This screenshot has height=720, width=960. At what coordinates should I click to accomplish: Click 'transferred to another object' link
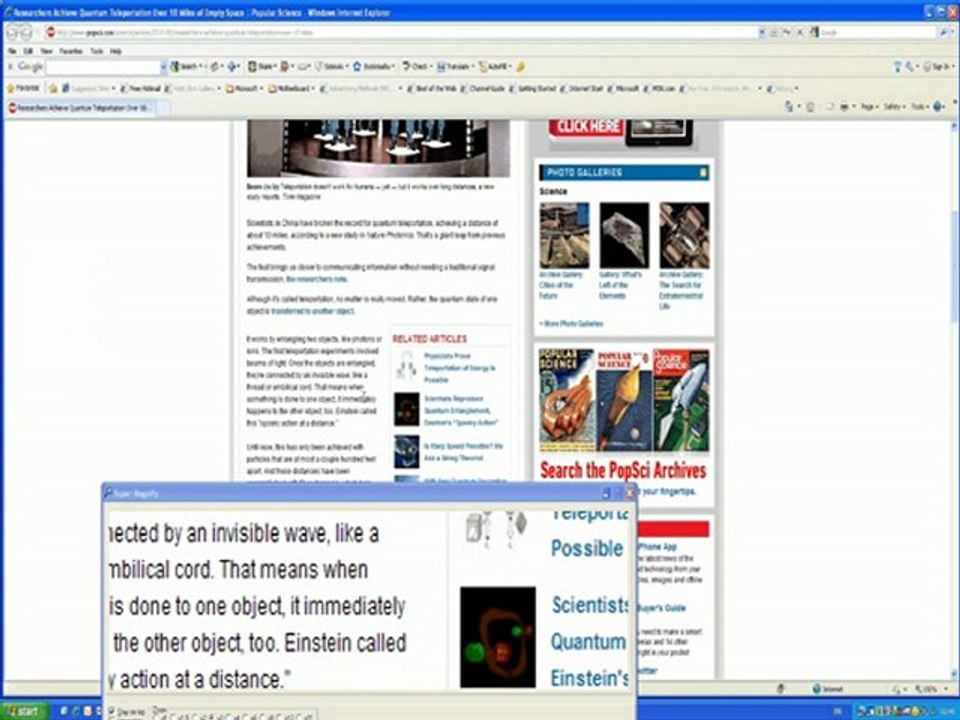[312, 311]
